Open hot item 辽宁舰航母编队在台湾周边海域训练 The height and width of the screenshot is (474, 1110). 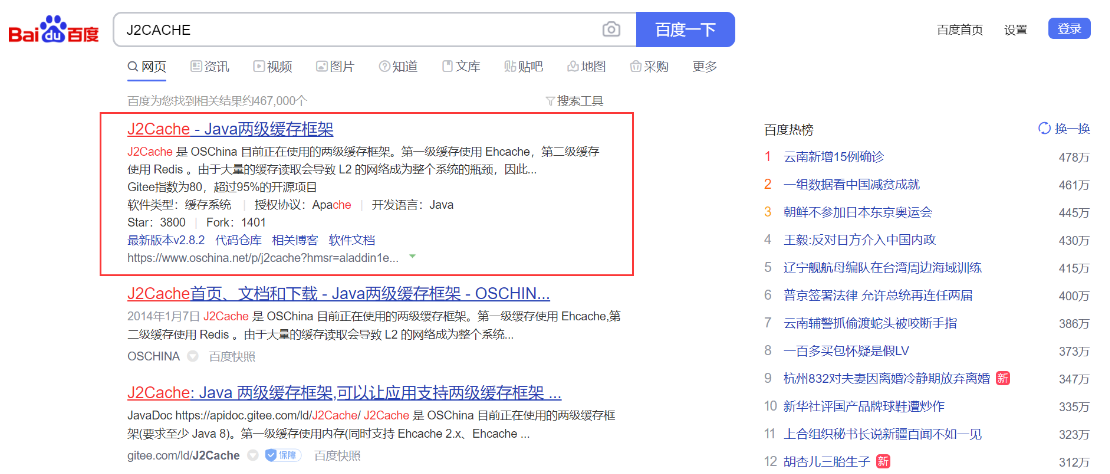point(883,268)
